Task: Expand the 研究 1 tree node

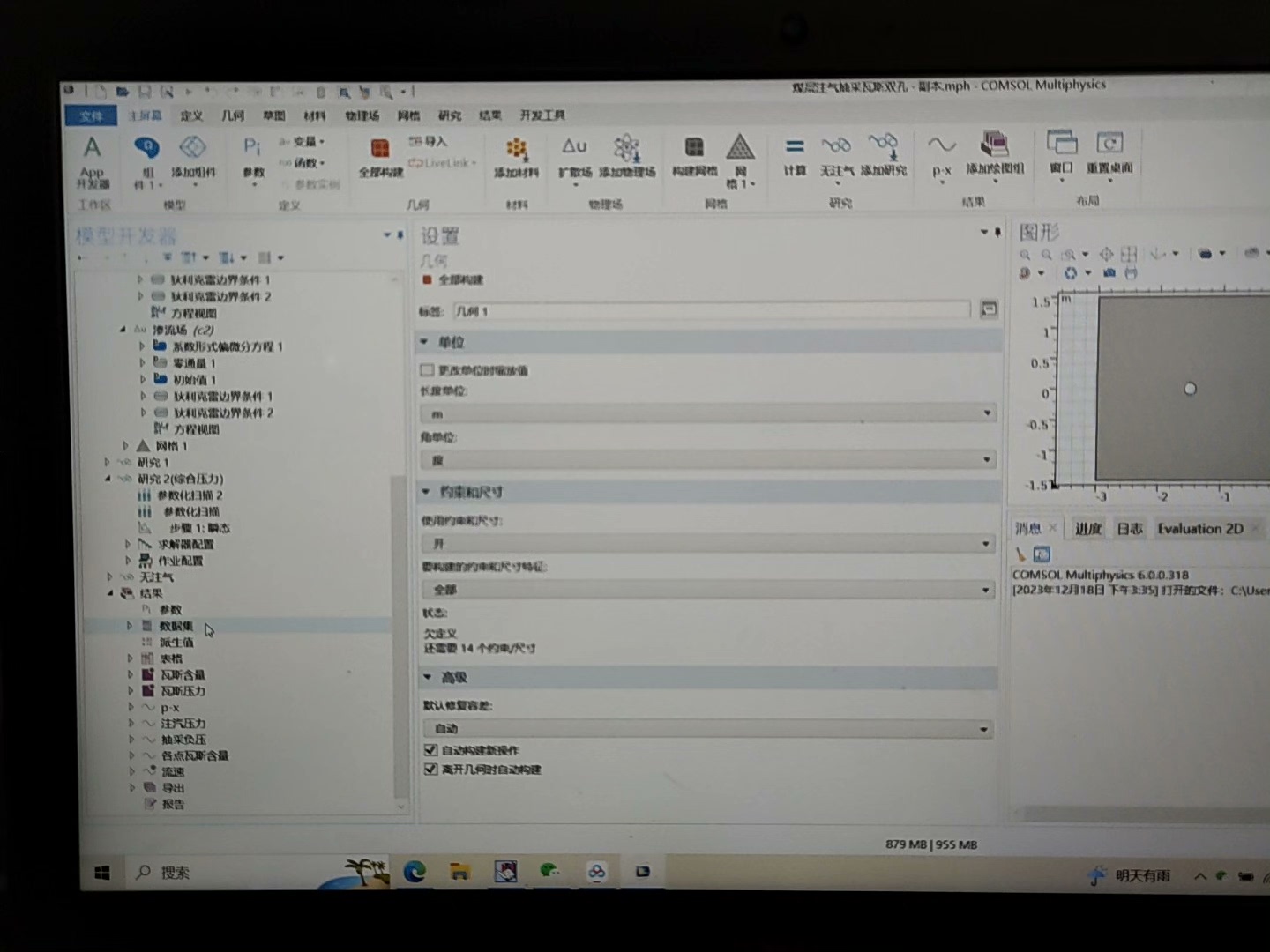Action: (108, 462)
